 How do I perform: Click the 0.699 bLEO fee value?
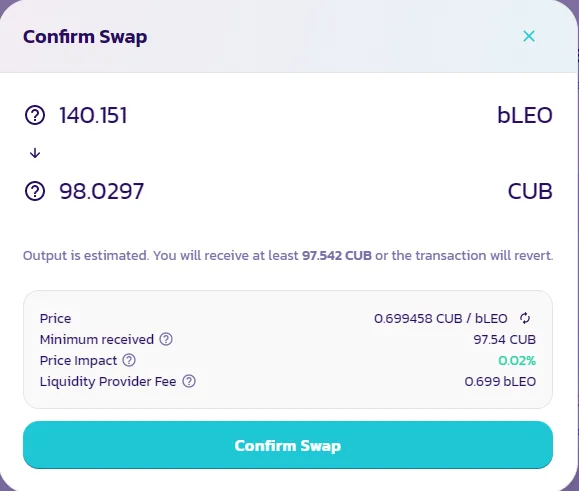pos(500,381)
